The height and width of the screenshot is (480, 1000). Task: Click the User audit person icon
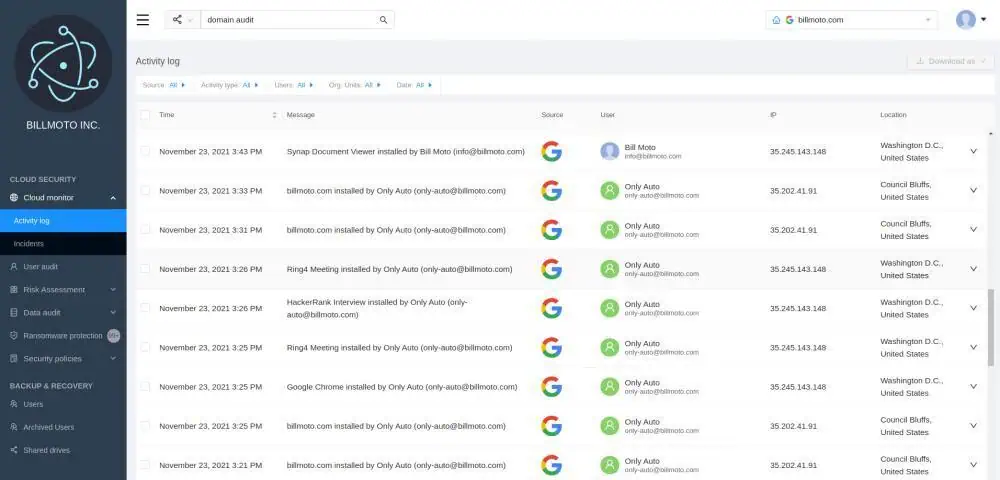[13, 266]
